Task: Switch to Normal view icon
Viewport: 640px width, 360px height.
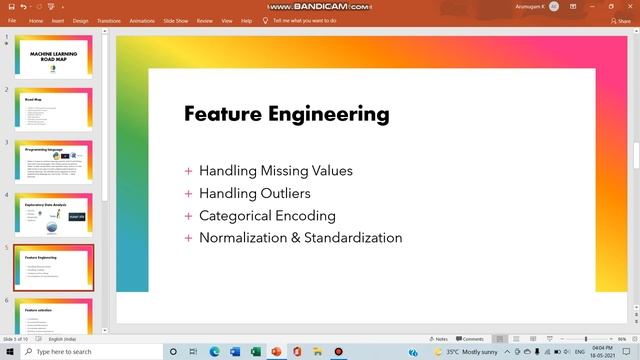Action: click(x=500, y=339)
